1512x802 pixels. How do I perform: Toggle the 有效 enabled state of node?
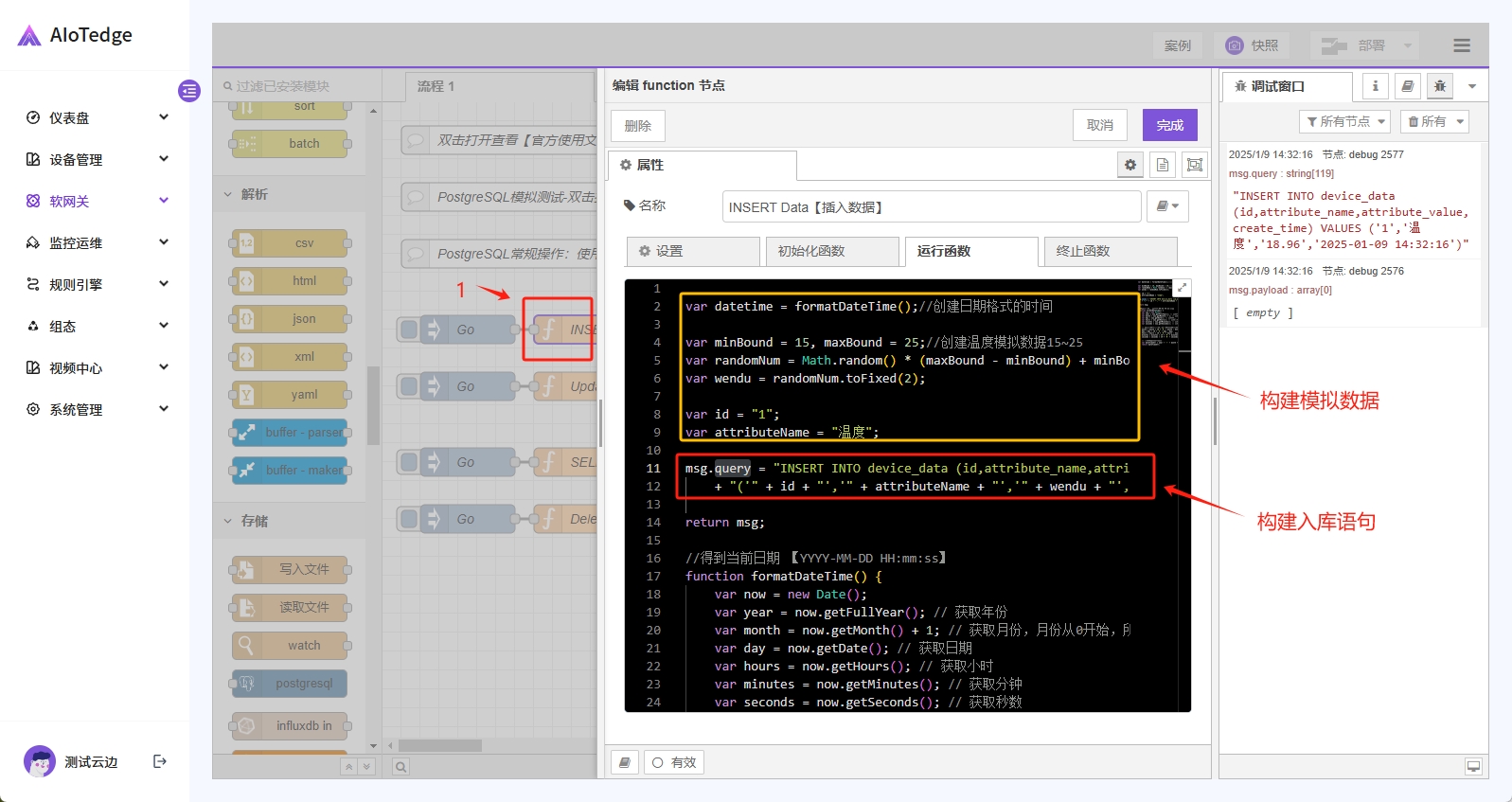click(x=674, y=762)
